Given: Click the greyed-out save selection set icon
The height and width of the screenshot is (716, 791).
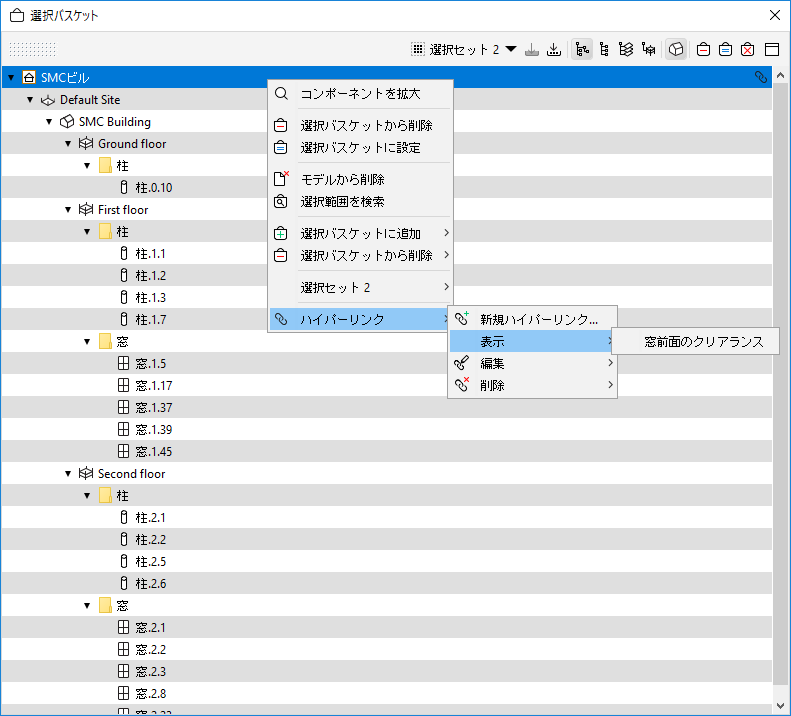Looking at the screenshot, I should (532, 49).
